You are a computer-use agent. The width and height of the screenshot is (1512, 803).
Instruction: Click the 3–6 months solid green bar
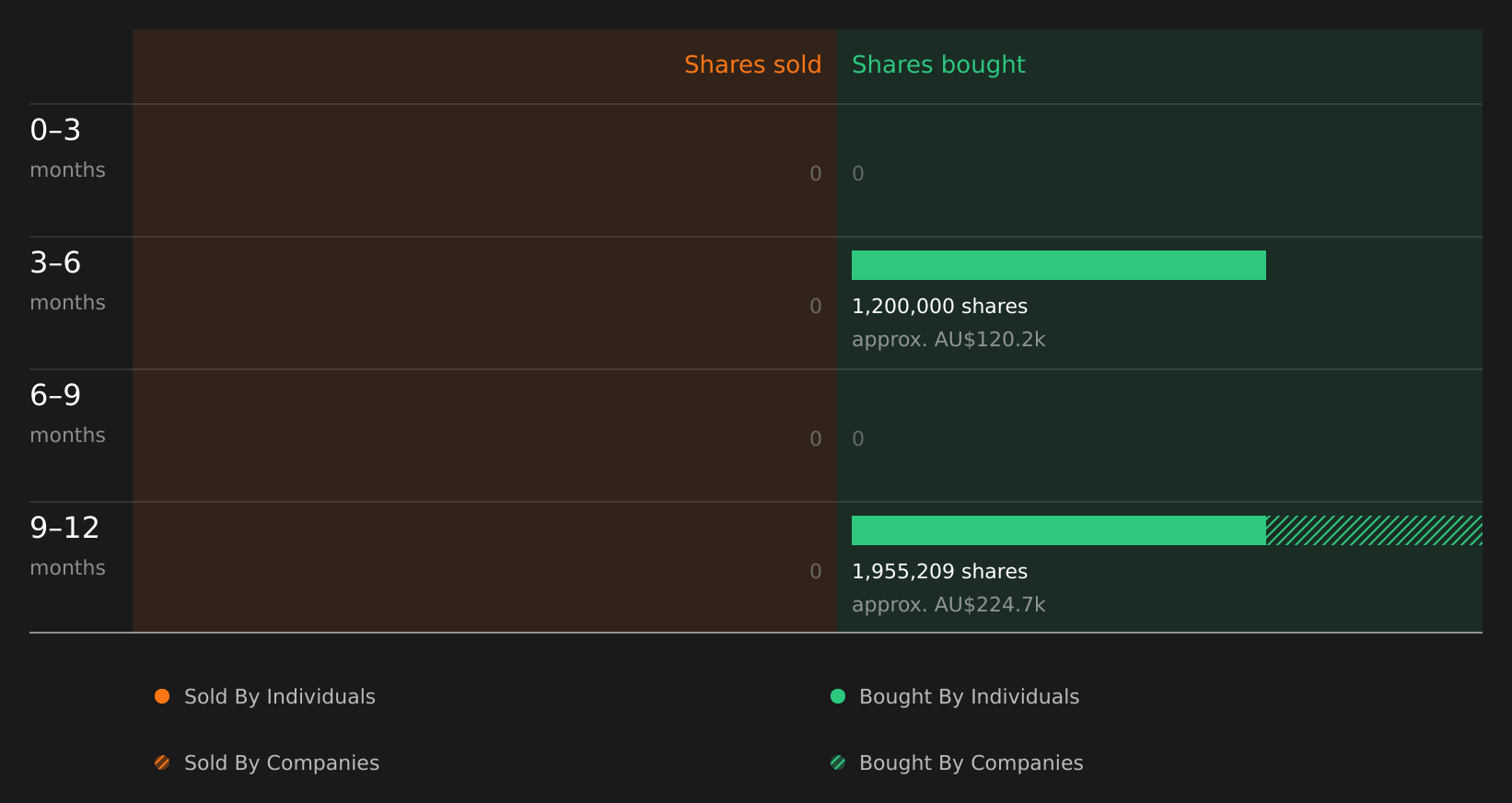tap(1059, 265)
